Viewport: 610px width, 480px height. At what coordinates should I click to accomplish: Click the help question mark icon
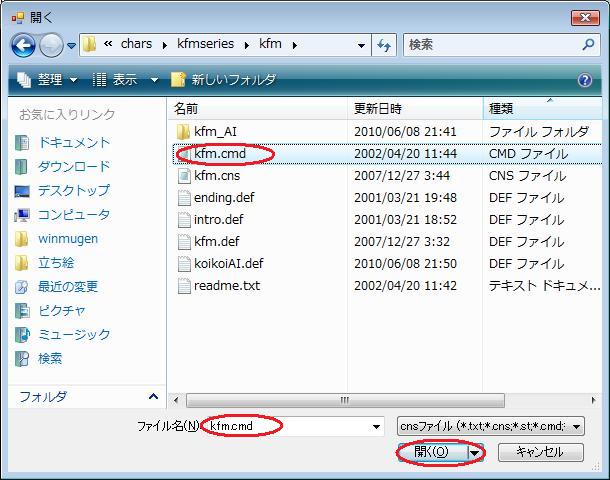[x=585, y=81]
